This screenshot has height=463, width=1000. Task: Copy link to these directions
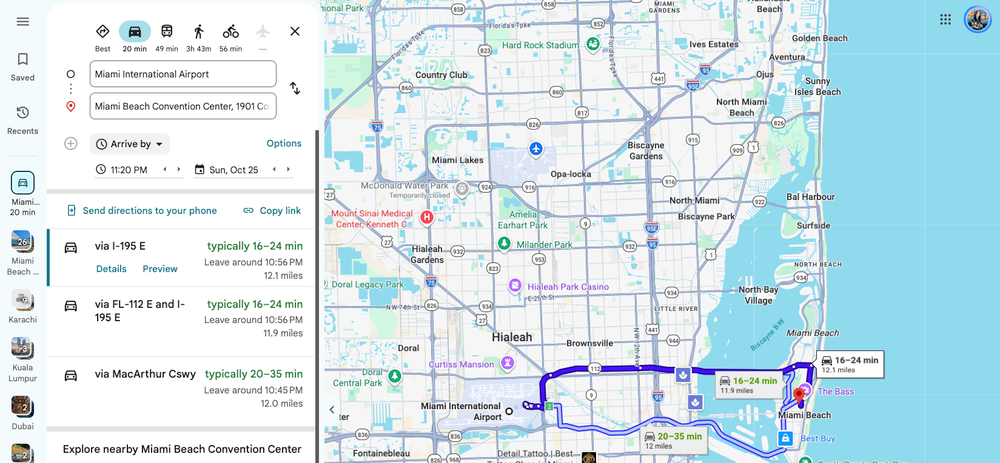pos(272,210)
